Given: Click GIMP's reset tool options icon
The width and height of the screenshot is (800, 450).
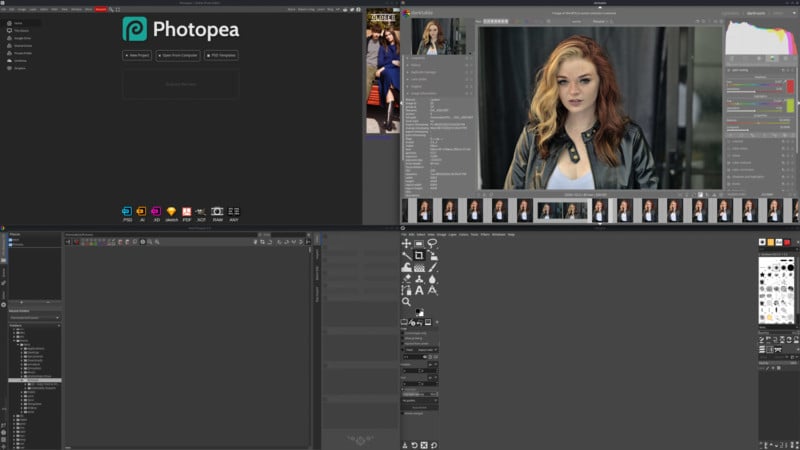Looking at the screenshot, I should click(x=434, y=445).
